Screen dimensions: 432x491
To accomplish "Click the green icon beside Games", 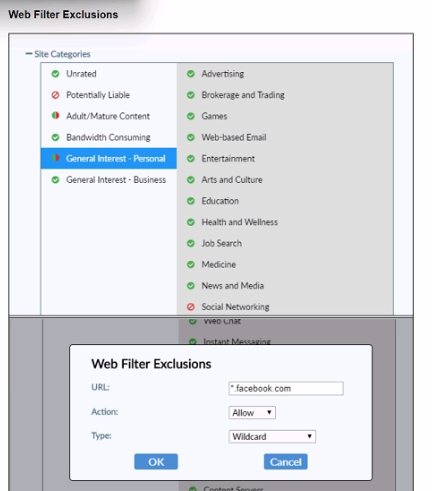I will (x=191, y=116).
